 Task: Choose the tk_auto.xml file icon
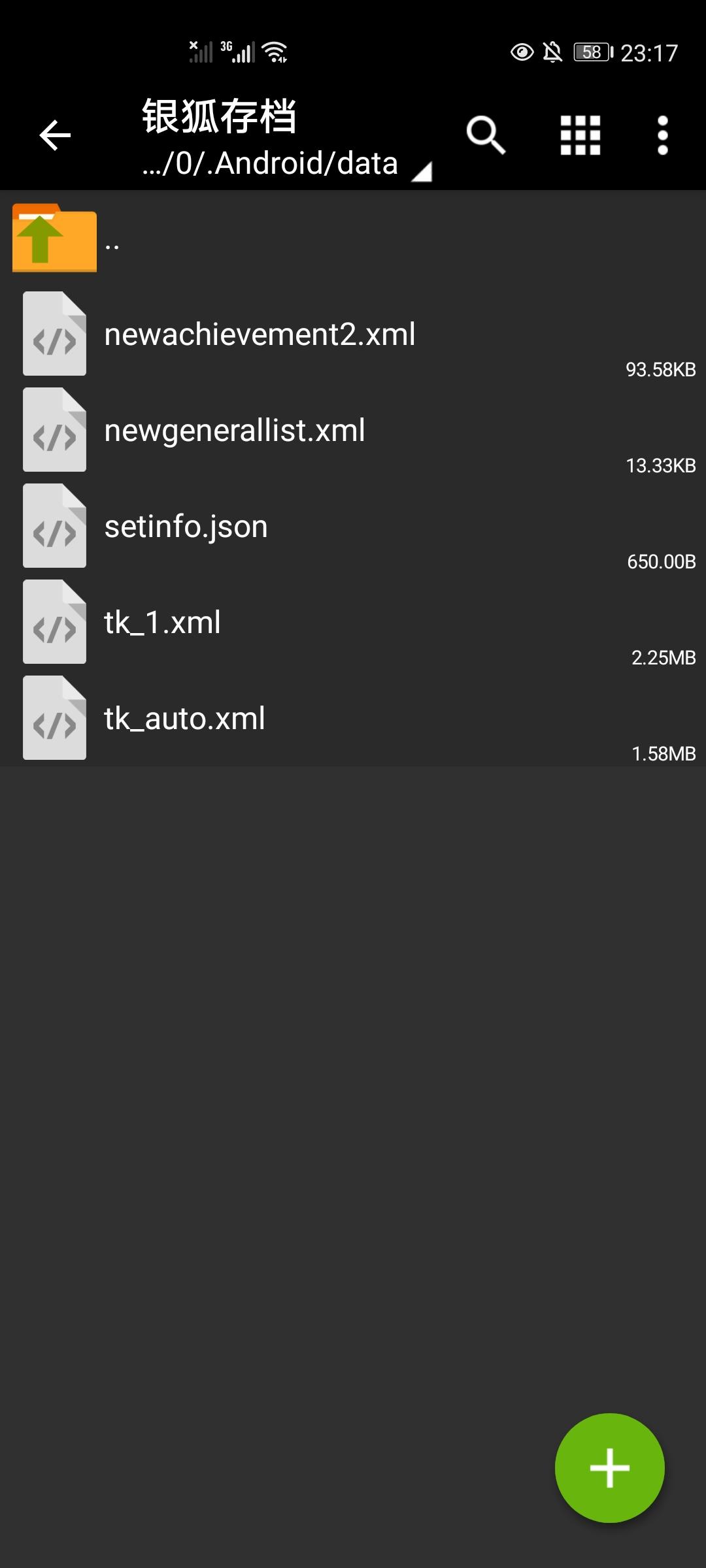pos(54,718)
